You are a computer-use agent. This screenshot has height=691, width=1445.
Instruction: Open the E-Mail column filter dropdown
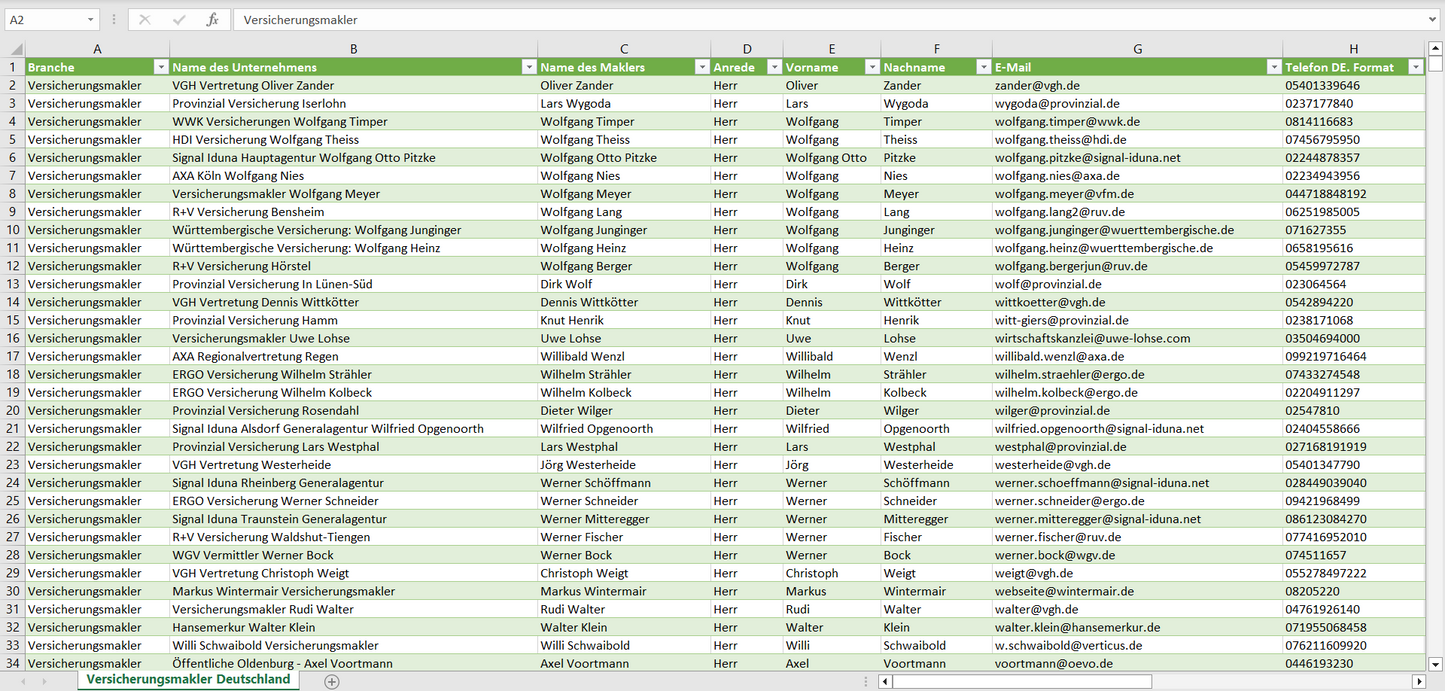pos(1273,67)
